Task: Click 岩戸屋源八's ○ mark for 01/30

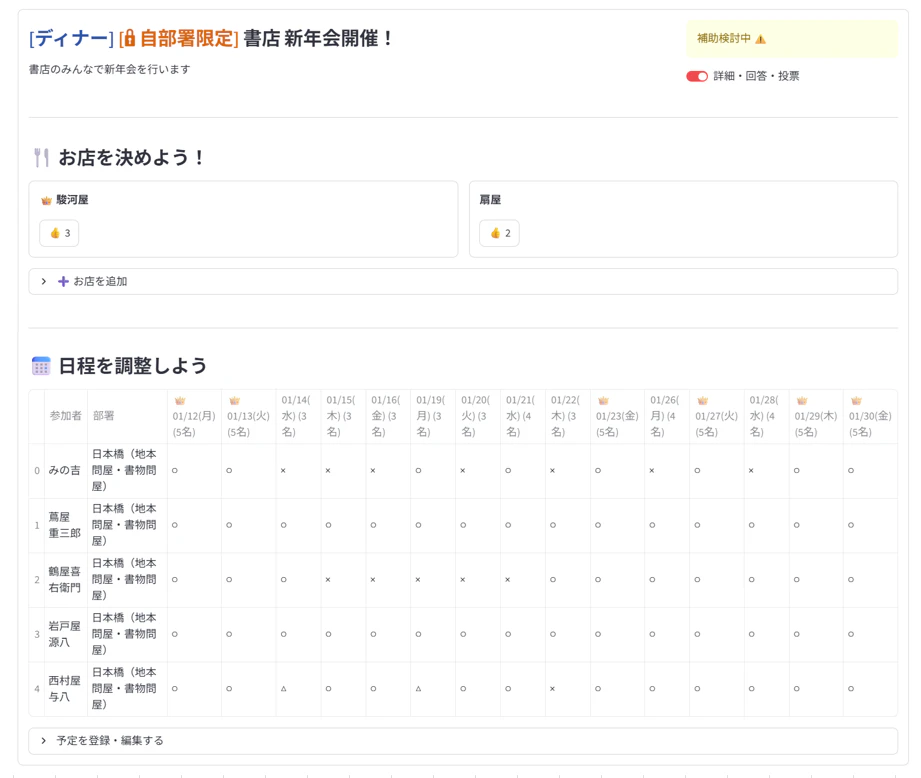Action: click(851, 634)
